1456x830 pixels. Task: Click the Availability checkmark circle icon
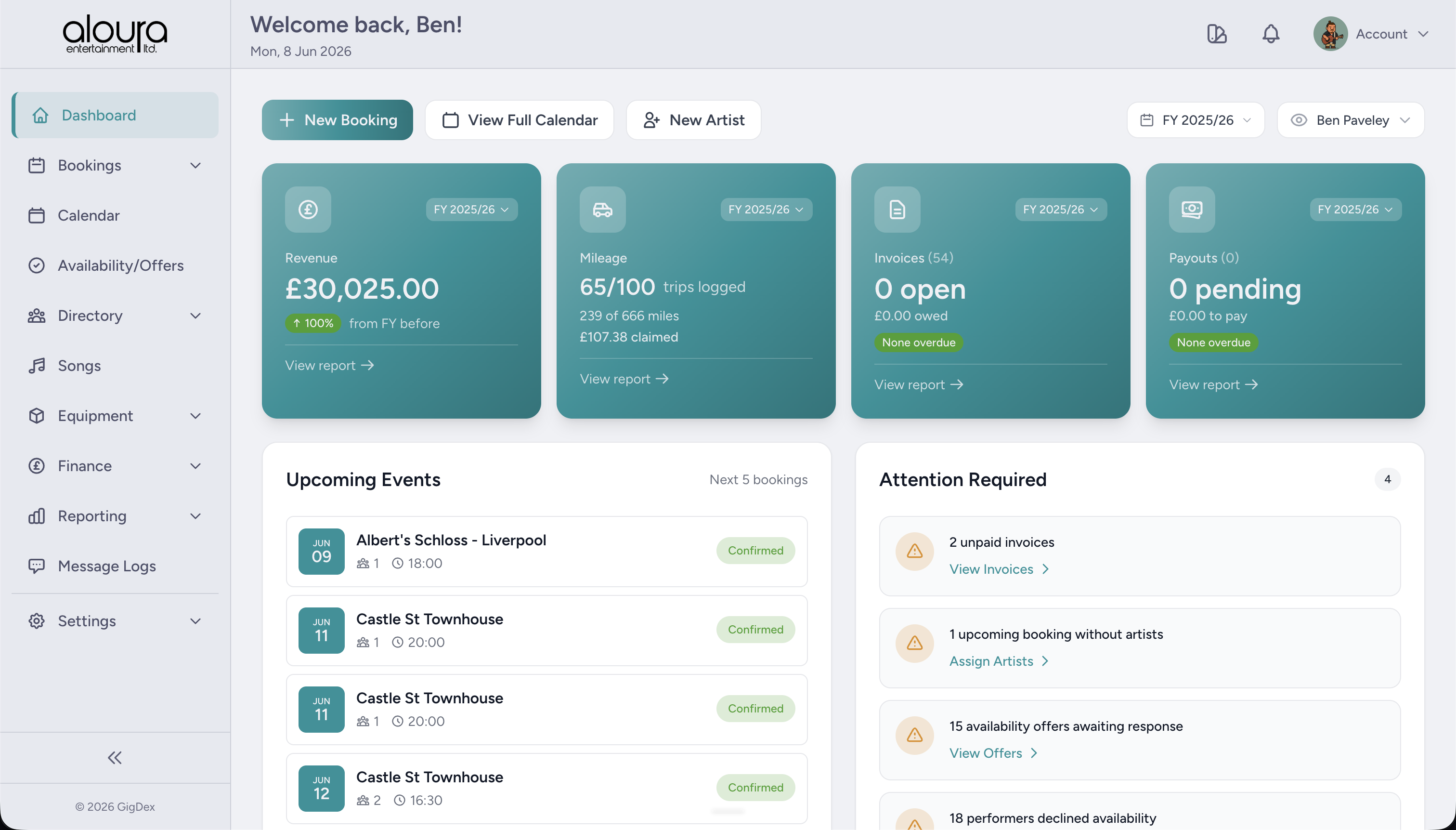click(x=37, y=265)
